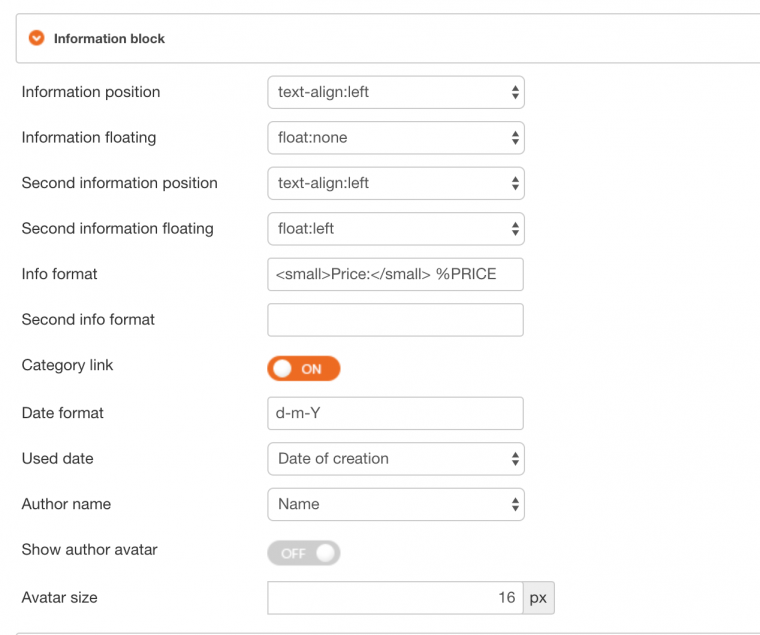Viewport: 760px width, 635px height.
Task: Enable the Show author avatar switch
Action: [304, 553]
